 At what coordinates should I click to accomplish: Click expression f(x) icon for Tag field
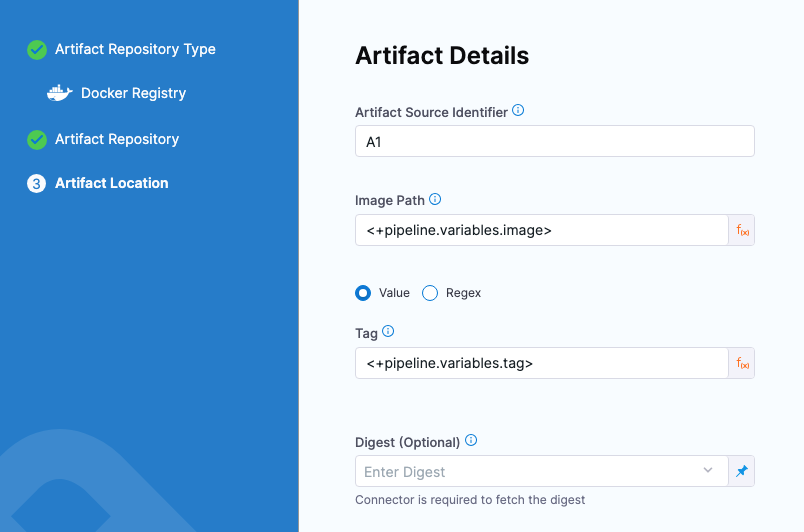[742, 363]
